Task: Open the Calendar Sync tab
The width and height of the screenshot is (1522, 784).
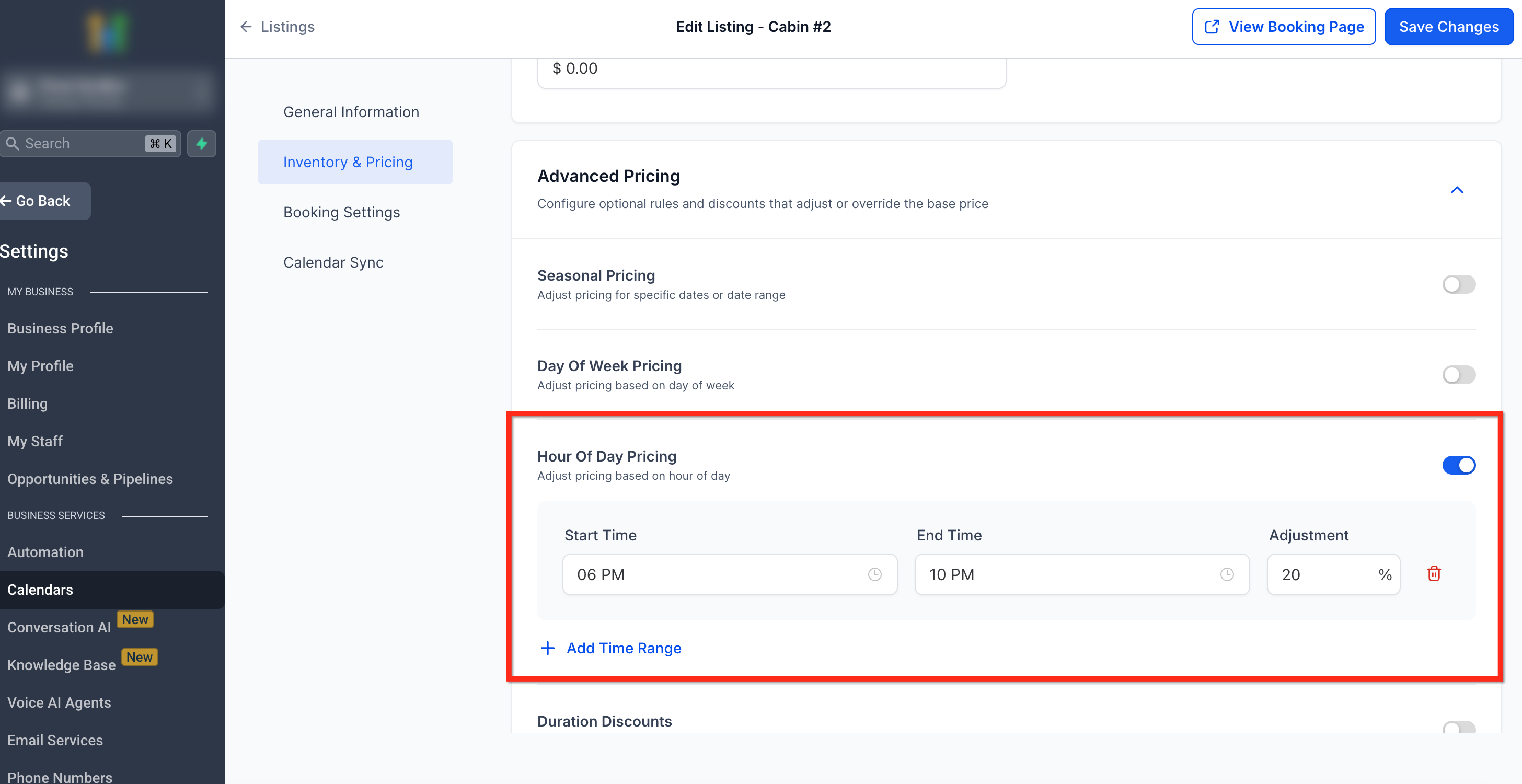Action: 333,262
